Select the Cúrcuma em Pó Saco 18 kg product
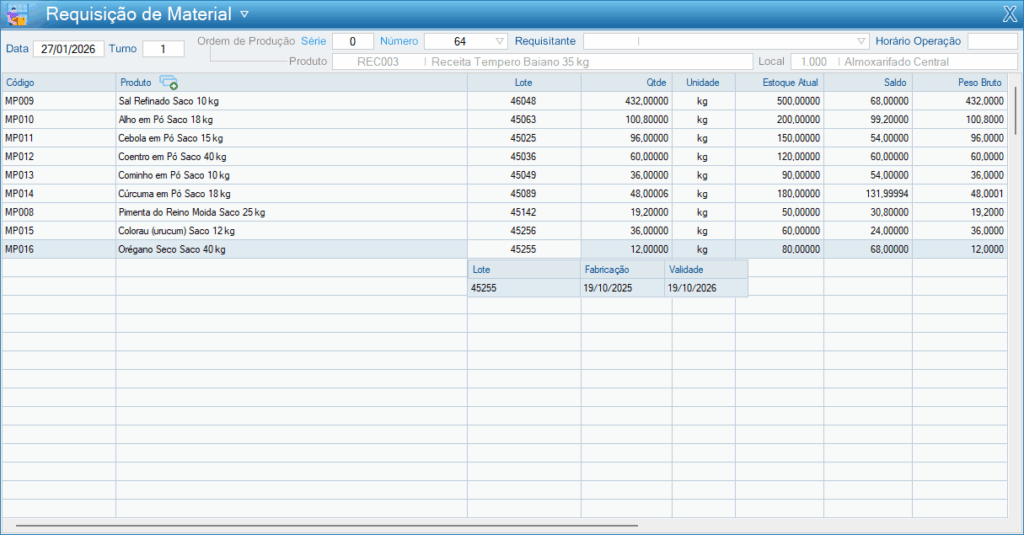 click(x=174, y=193)
